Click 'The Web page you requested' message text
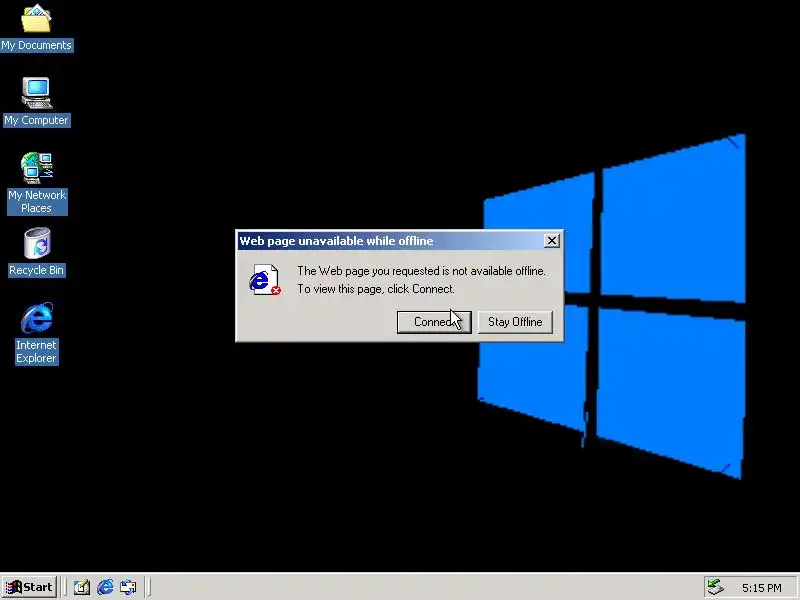Viewport: 800px width, 600px height. pyautogui.click(x=421, y=271)
